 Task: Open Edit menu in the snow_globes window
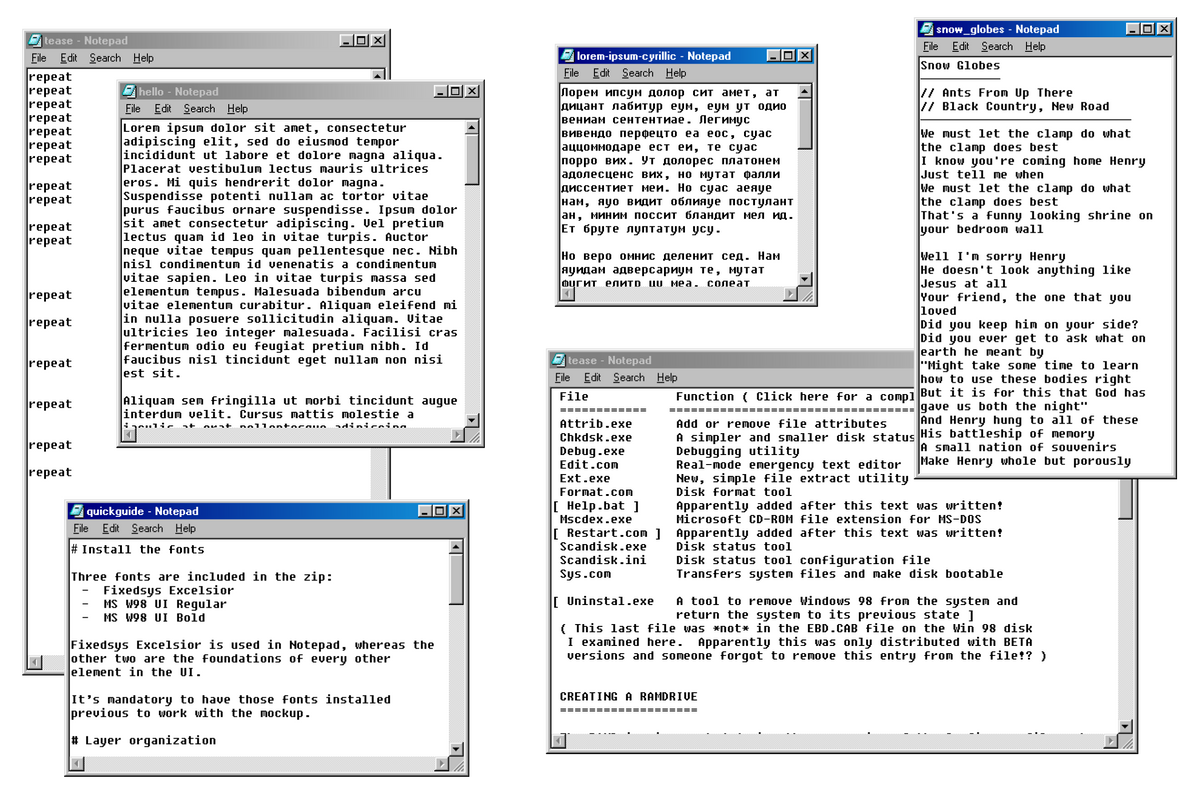click(x=960, y=46)
